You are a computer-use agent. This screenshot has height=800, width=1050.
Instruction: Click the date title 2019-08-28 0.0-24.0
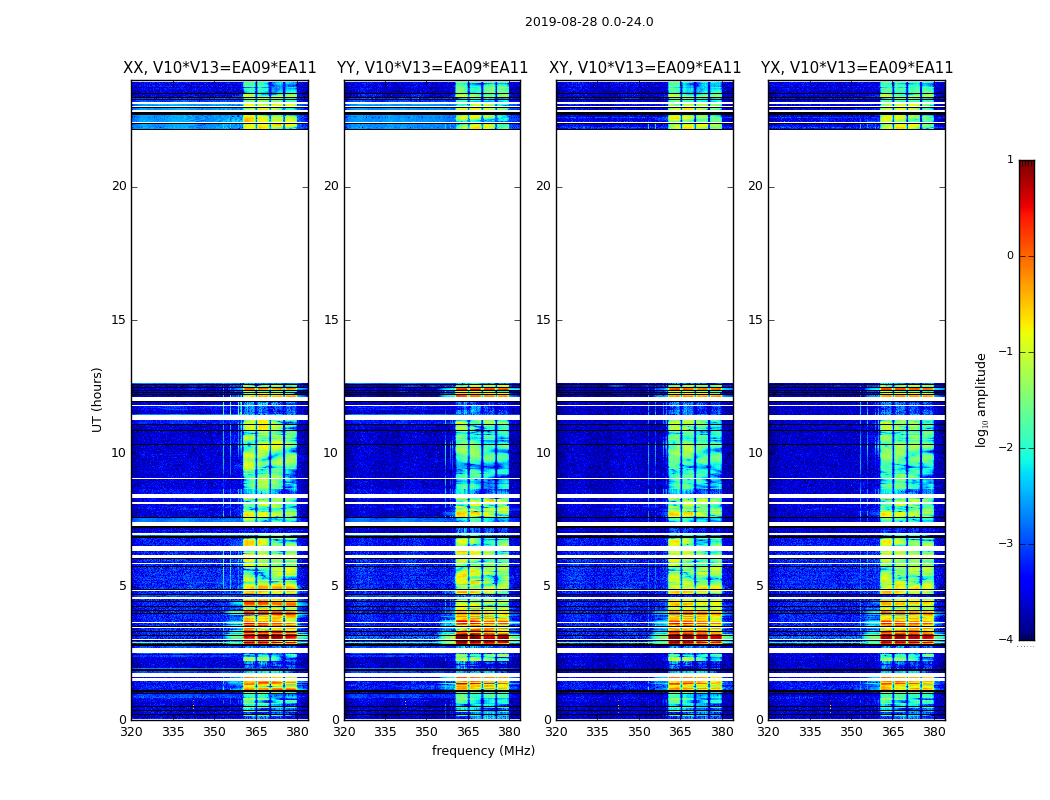[588, 22]
